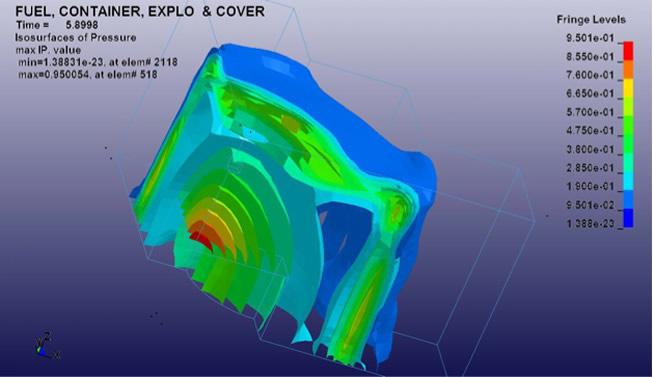Click the XYZ axis triad icon
653x377 pixels.
point(48,346)
